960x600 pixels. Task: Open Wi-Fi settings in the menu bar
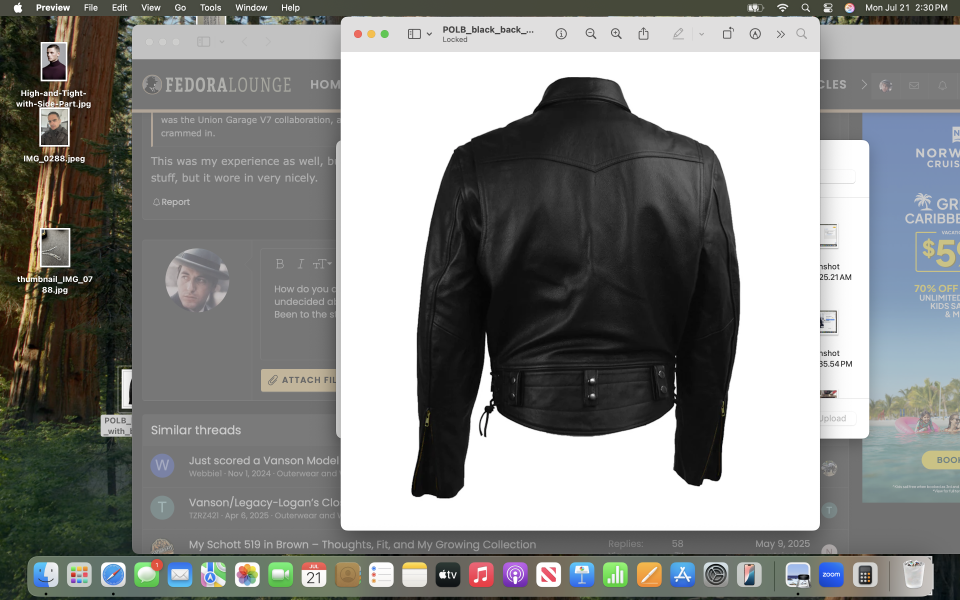tap(782, 7)
